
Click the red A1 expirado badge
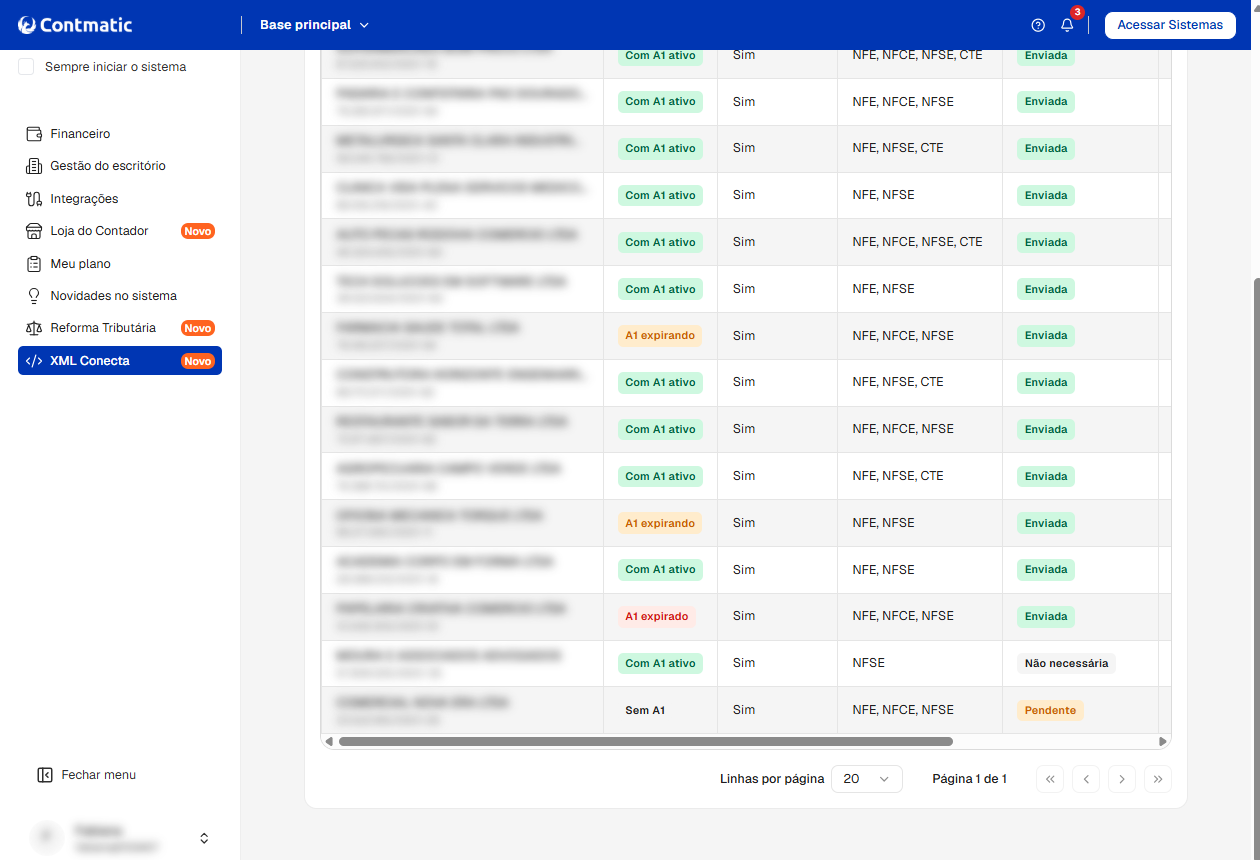657,617
